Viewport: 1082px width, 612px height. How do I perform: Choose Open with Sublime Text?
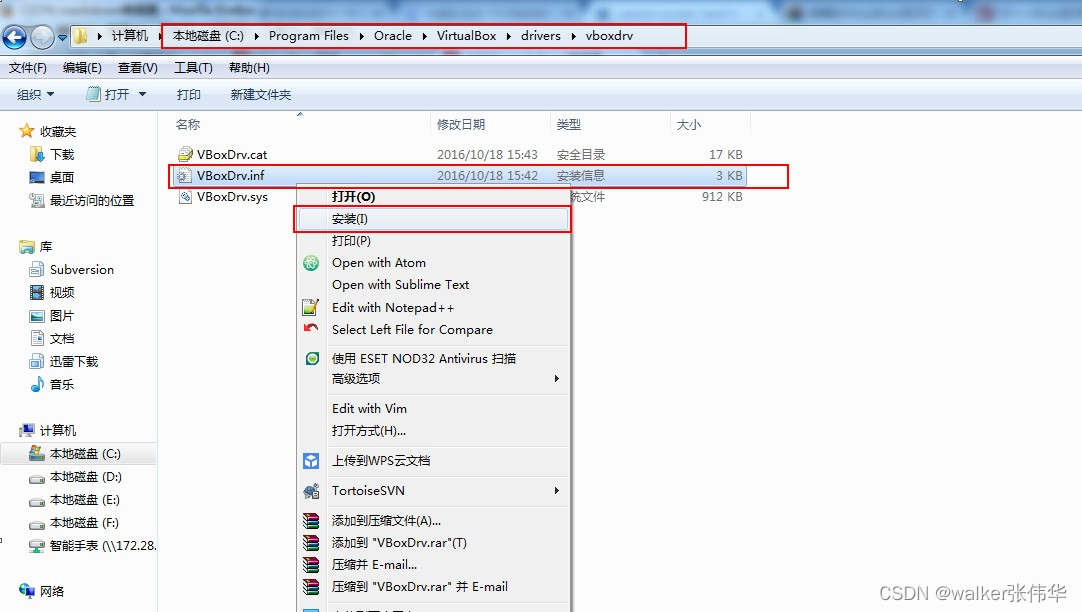400,284
